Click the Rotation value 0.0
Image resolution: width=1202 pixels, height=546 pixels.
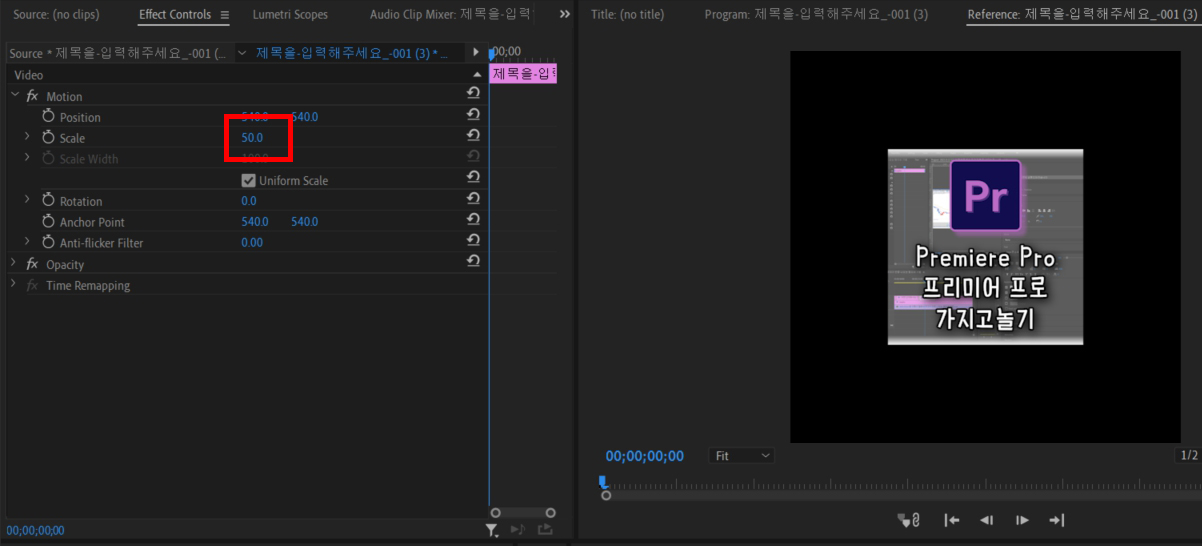[x=249, y=201]
